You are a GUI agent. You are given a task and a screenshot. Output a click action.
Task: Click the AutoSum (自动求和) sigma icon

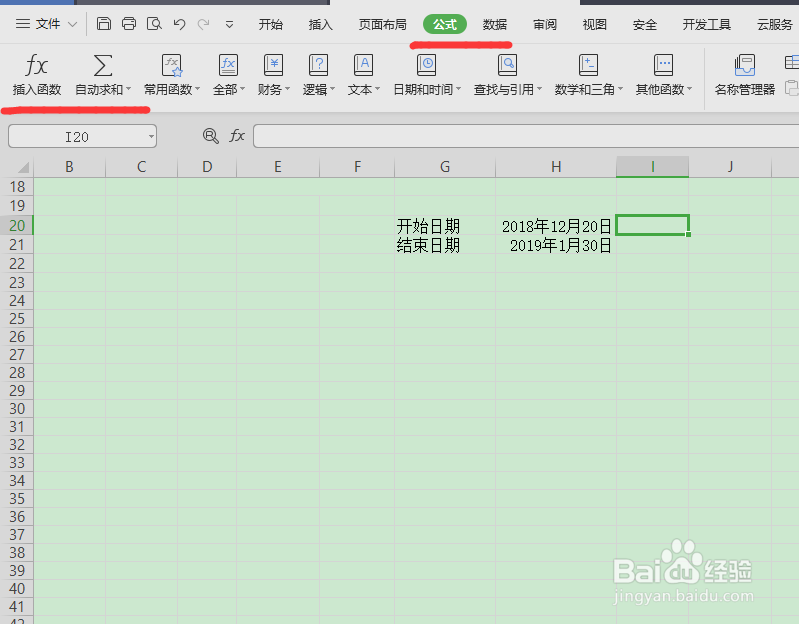[102, 66]
